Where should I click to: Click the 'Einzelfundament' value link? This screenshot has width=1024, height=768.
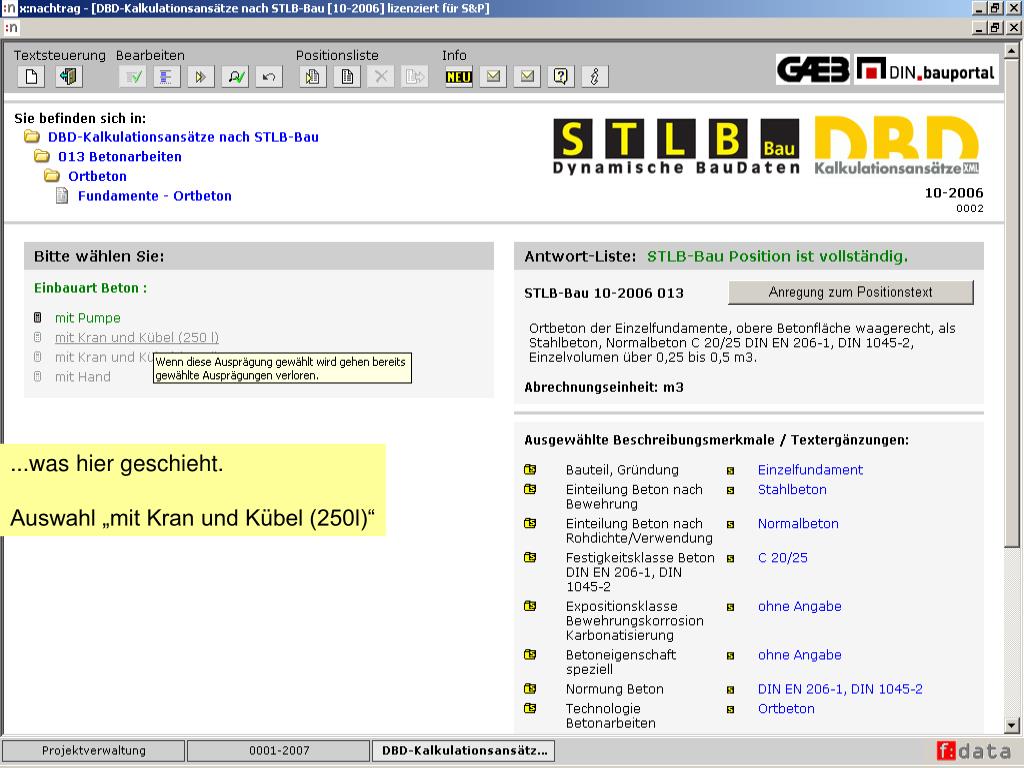pos(810,470)
